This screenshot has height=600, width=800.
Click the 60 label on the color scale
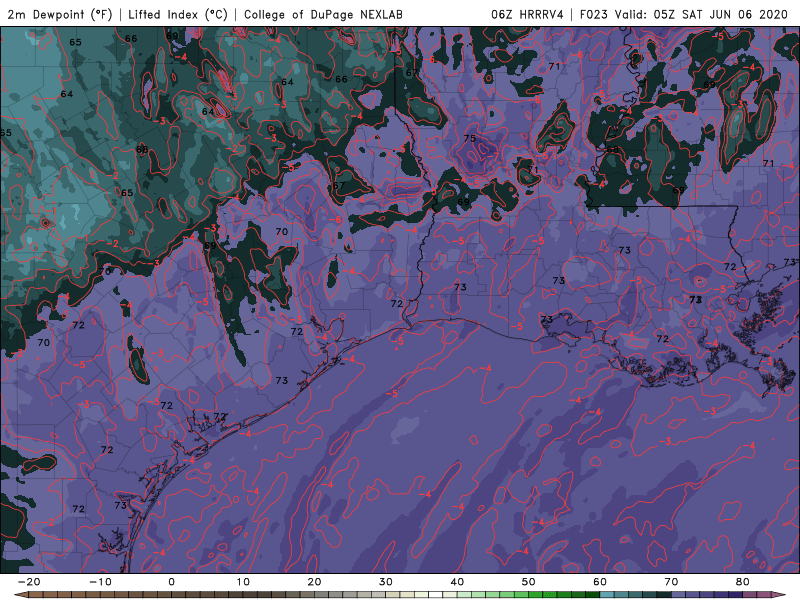pos(600,582)
